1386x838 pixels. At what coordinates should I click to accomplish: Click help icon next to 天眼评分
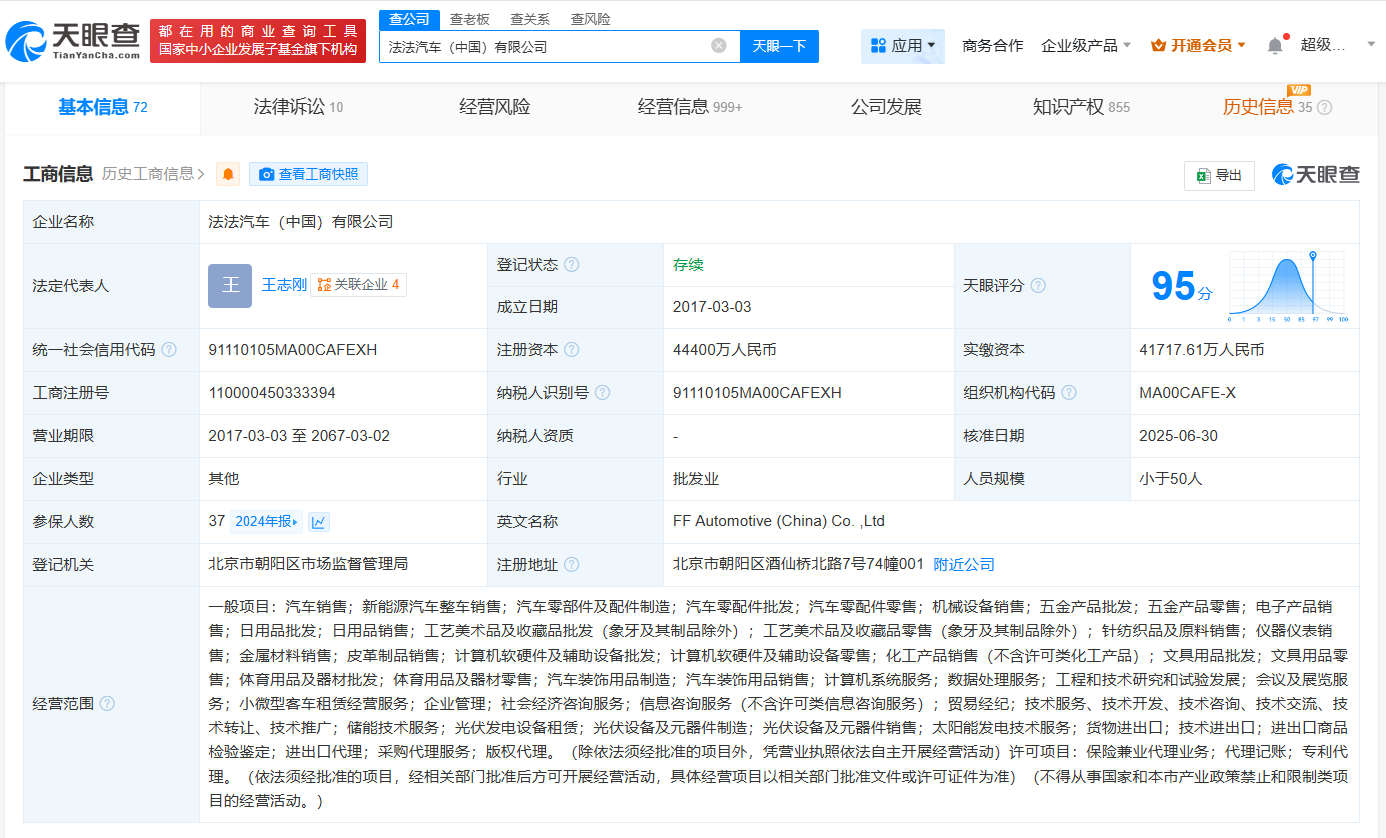(1038, 286)
